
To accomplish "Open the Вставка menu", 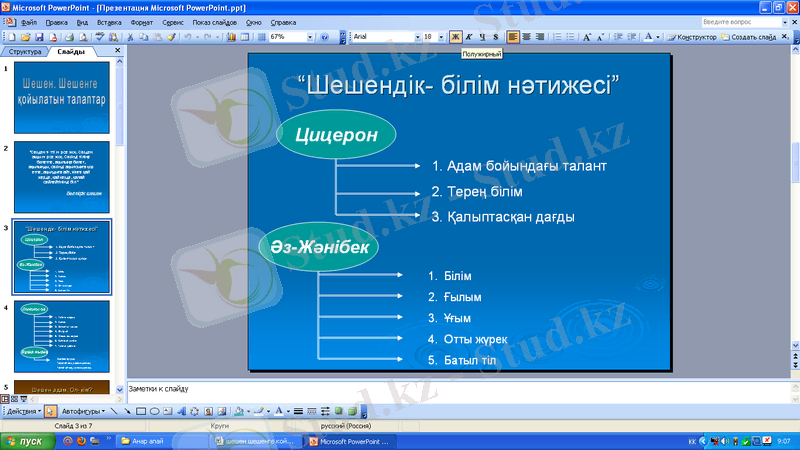I will click(x=109, y=20).
